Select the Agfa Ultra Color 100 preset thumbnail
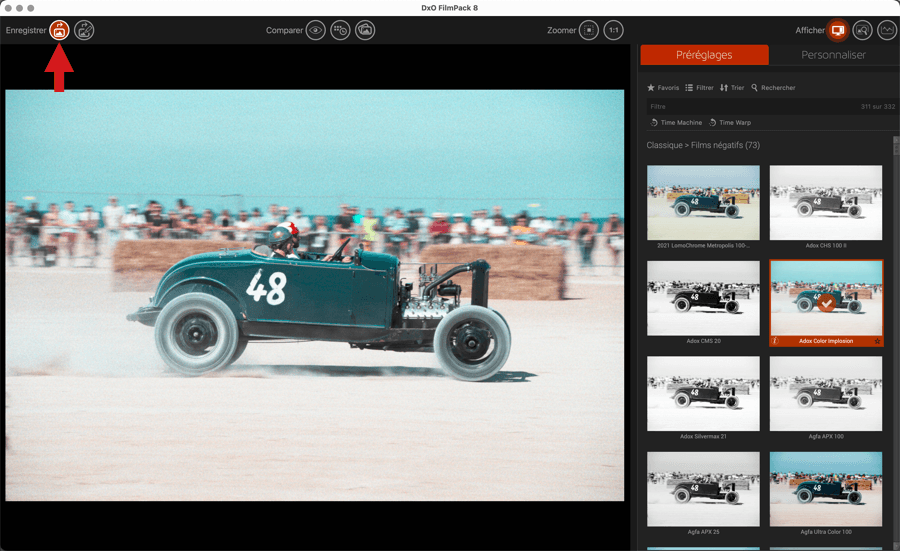This screenshot has height=551, width=900. coord(826,489)
